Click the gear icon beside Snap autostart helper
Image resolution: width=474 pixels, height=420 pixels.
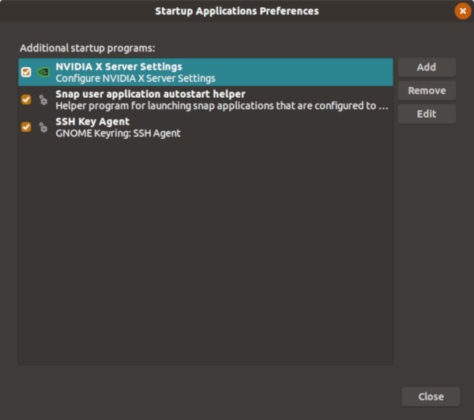(x=43, y=100)
